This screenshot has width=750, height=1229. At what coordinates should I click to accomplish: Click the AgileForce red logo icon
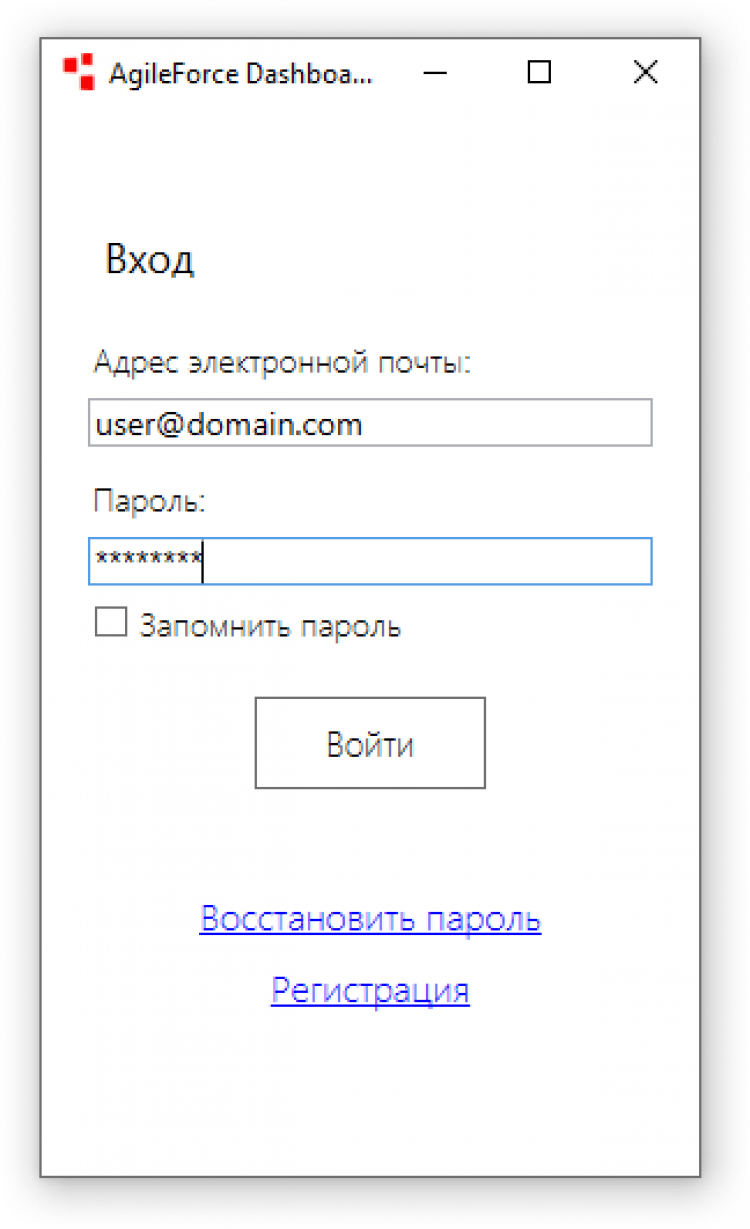(x=79, y=72)
